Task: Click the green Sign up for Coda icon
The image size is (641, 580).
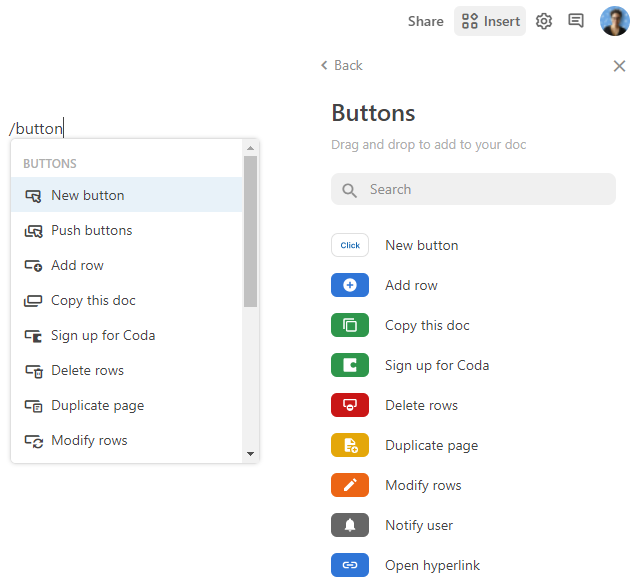Action: pyautogui.click(x=349, y=365)
